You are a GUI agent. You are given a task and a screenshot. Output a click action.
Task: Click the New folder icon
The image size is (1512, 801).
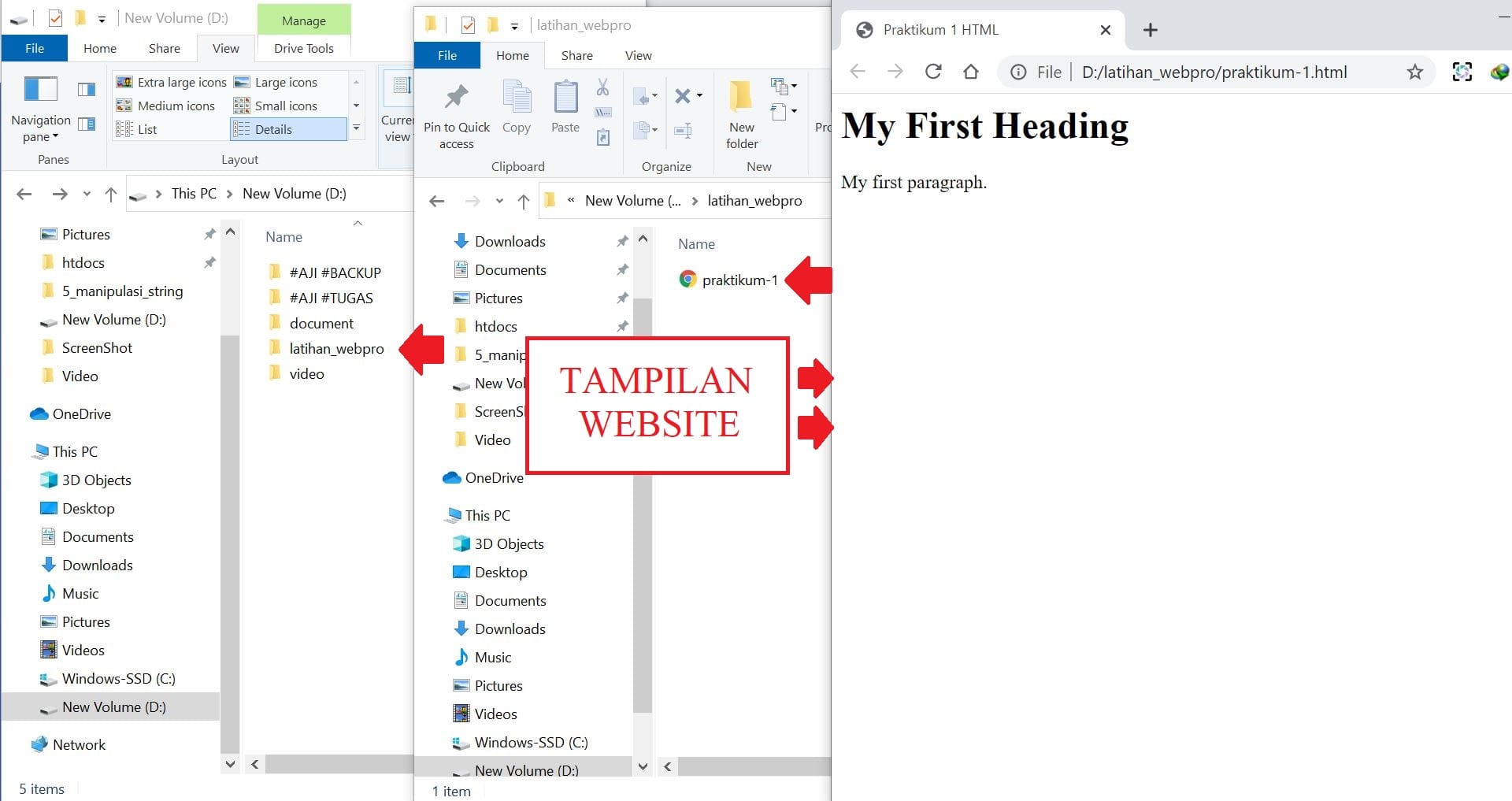741,98
